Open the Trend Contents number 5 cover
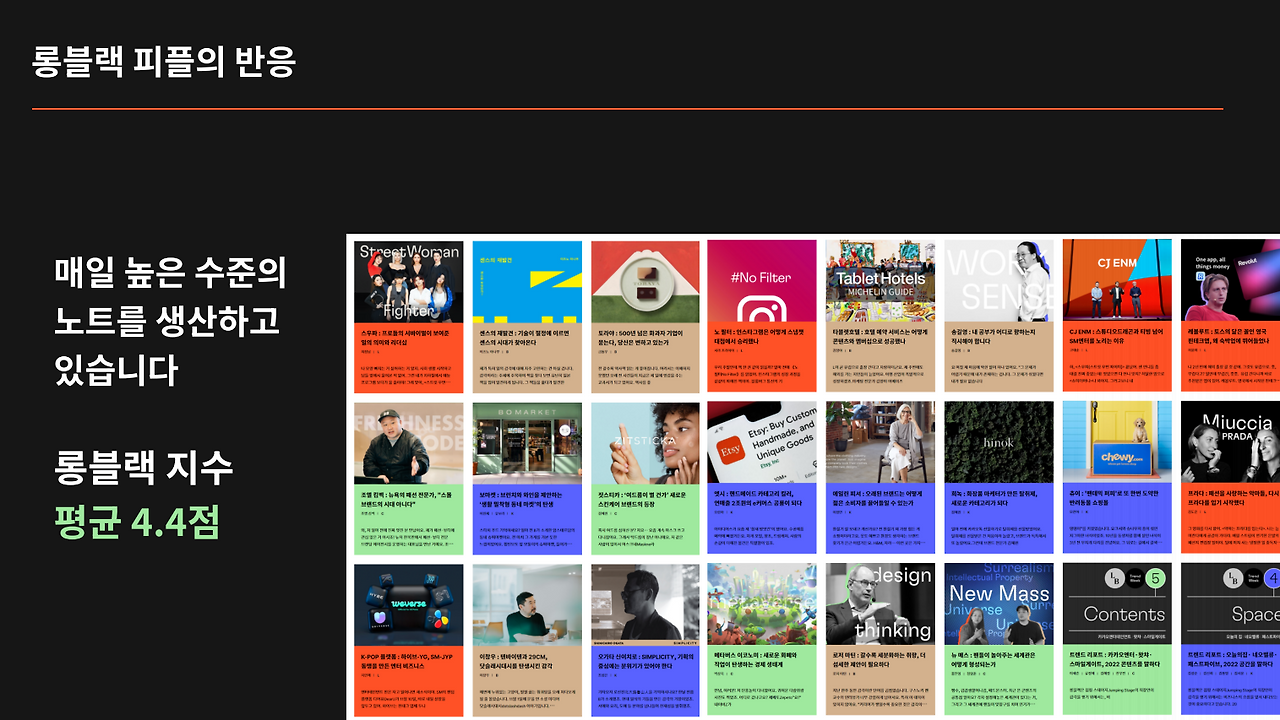This screenshot has height=720, width=1280. click(1117, 605)
